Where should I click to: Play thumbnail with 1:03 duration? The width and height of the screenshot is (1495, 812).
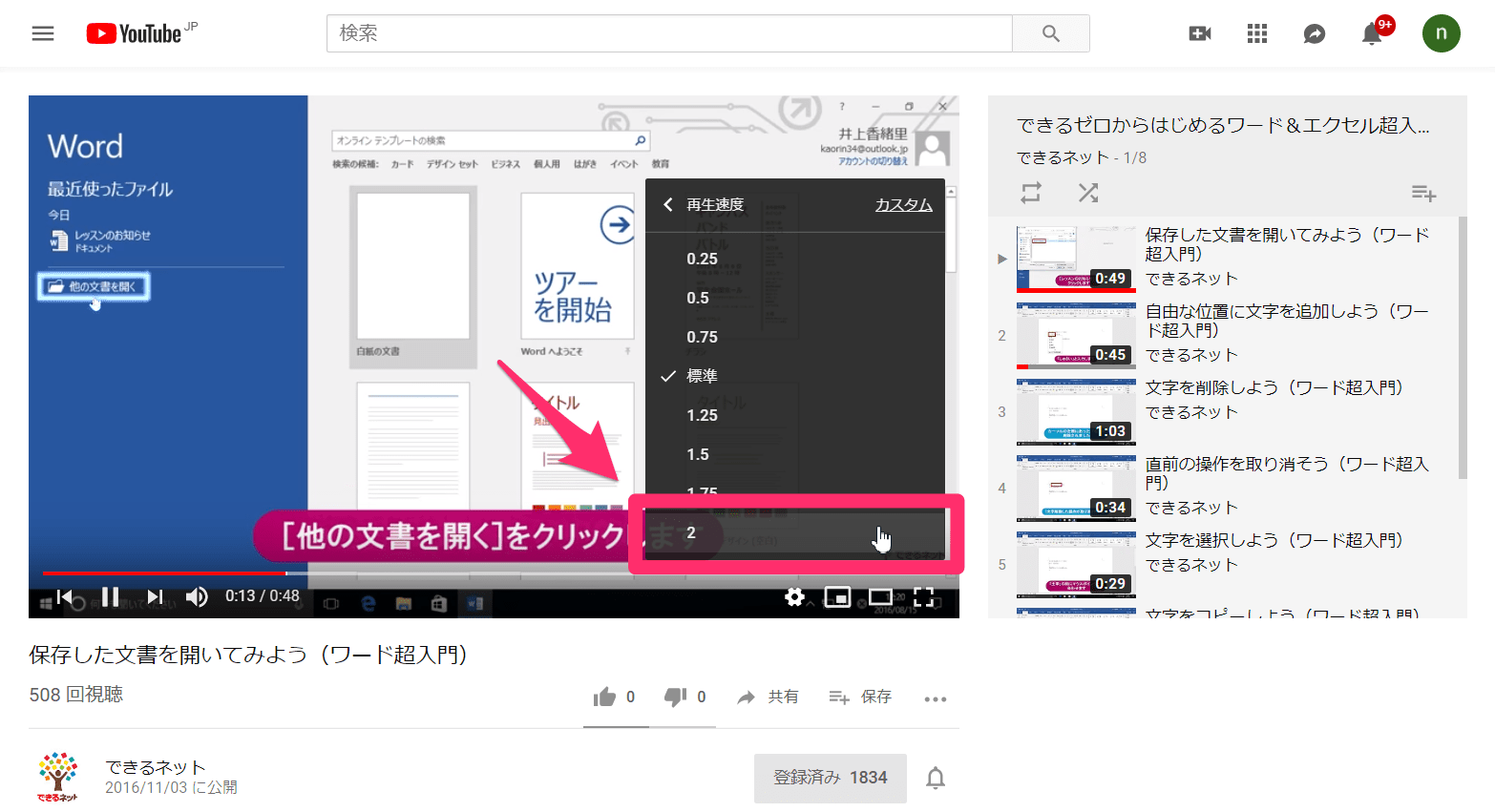(1076, 411)
